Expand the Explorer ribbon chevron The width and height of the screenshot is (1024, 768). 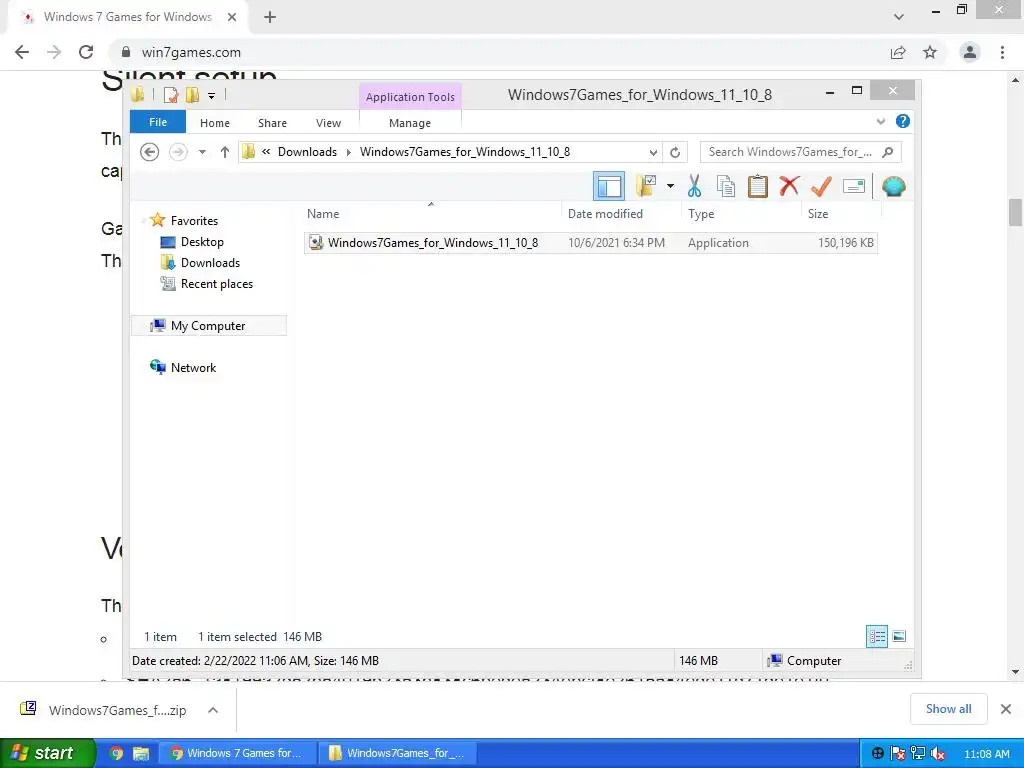[x=880, y=121]
